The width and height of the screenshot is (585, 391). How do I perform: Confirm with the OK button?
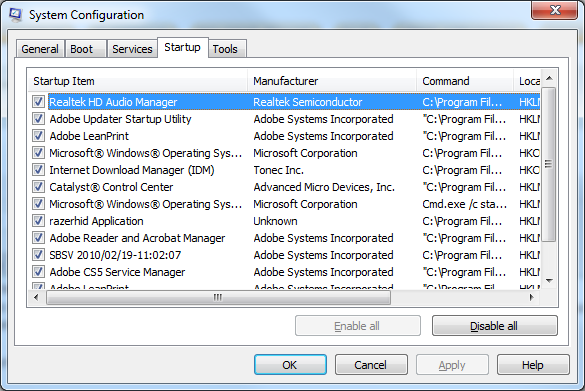(x=290, y=365)
